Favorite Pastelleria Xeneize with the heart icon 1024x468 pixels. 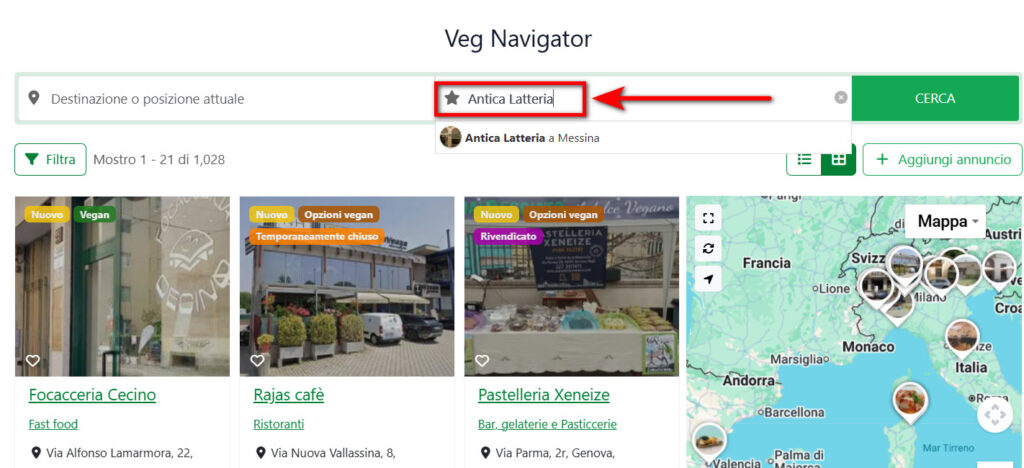pos(482,360)
